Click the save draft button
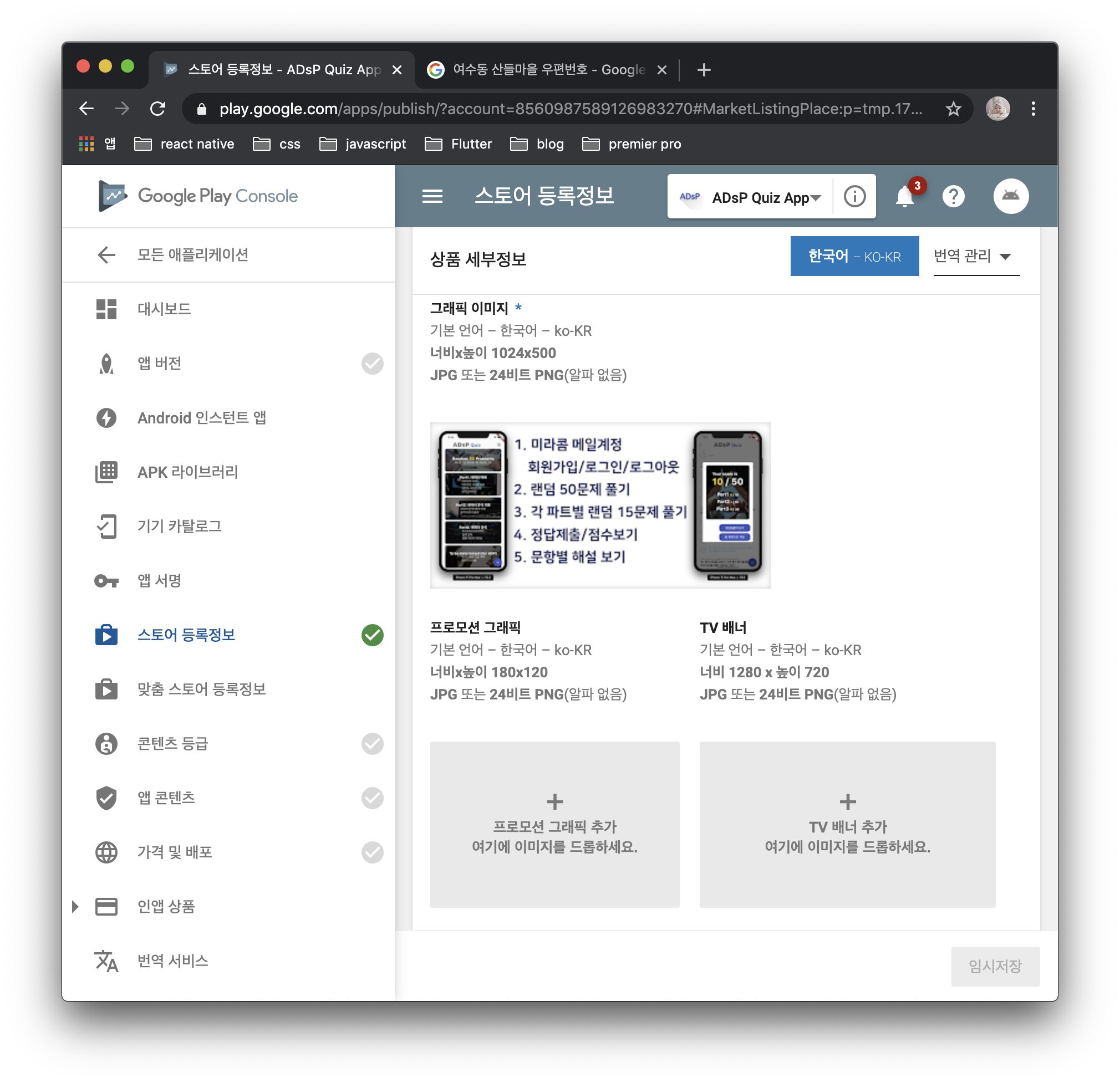The height and width of the screenshot is (1083, 1120). [994, 966]
